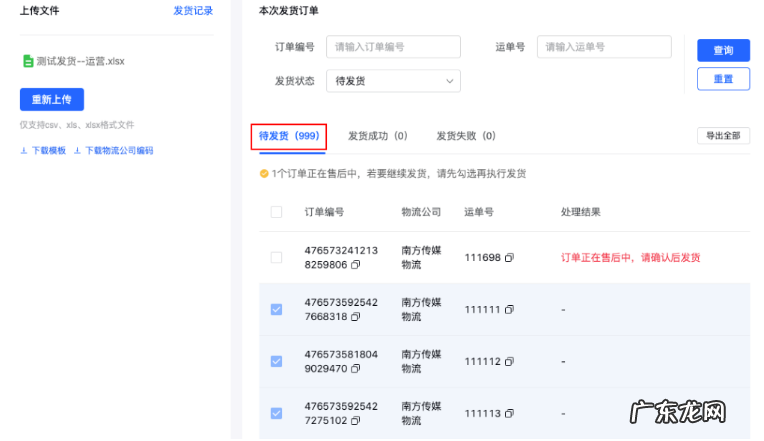Viewport: 764px width, 441px height.
Task: Click 南方传媒物流 in the 111111 row
Action: point(421,309)
